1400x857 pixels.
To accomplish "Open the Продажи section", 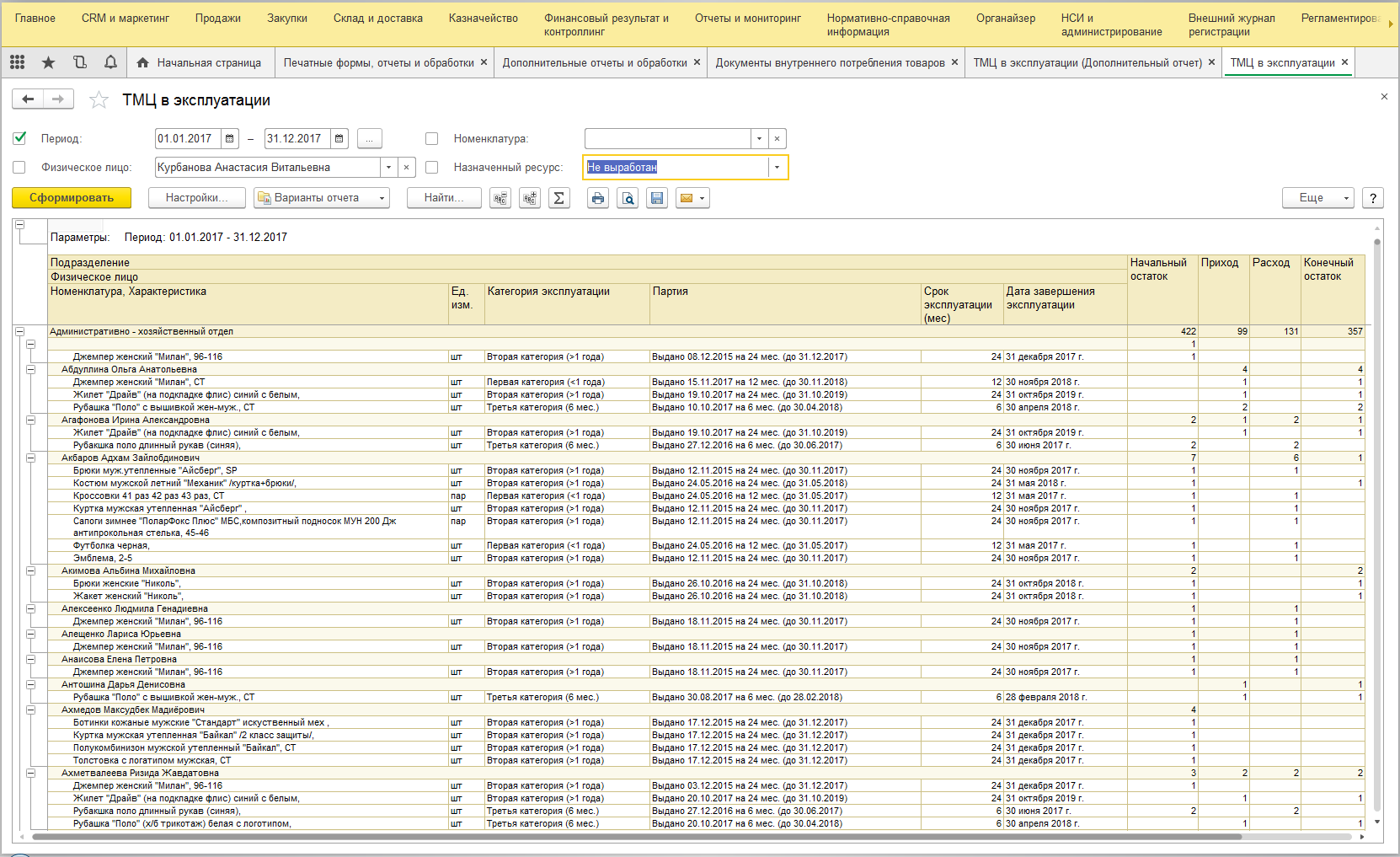I will [x=218, y=18].
